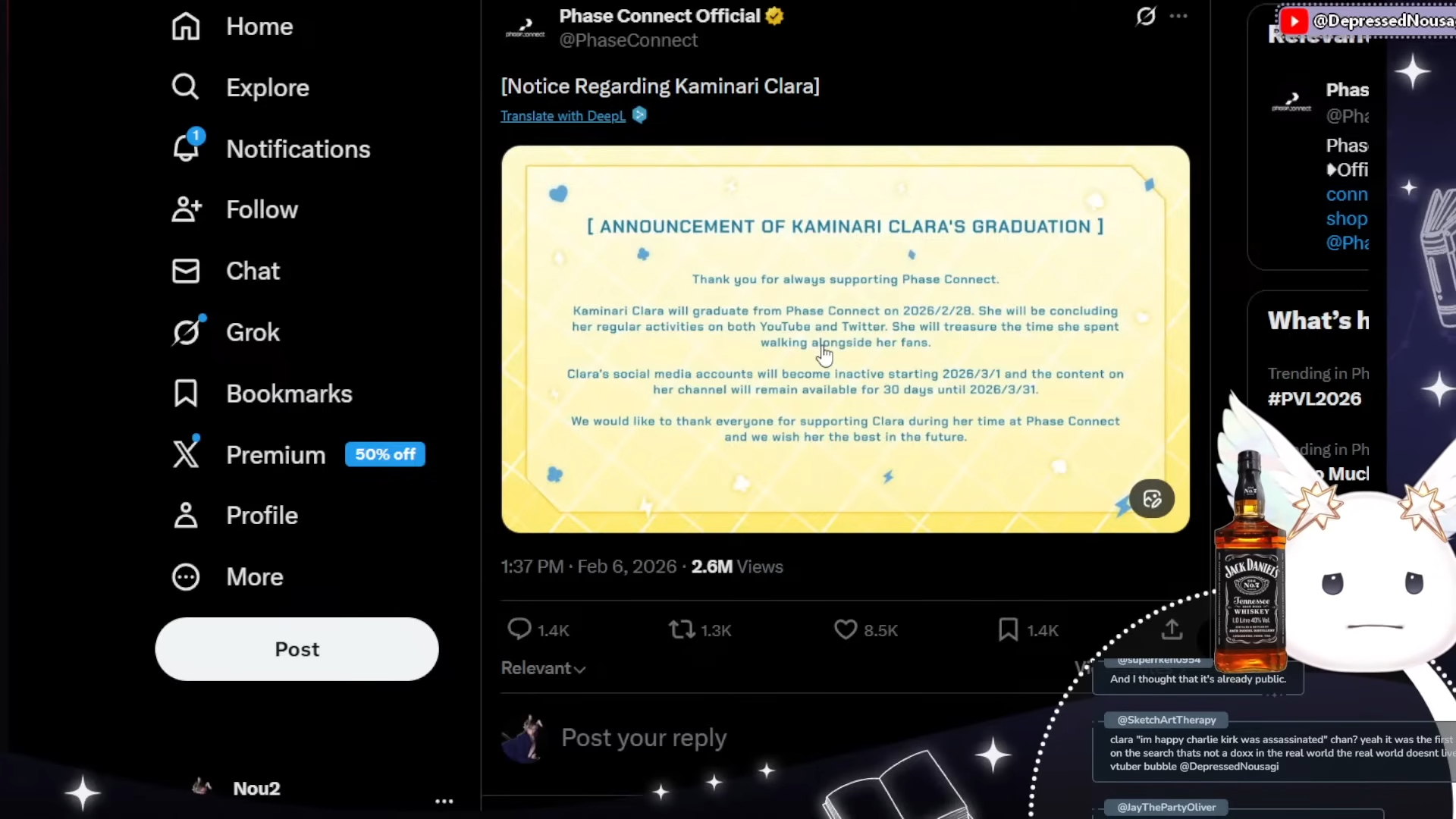The image size is (1456, 819).
Task: Open the post's three-dot more menu
Action: click(x=1178, y=16)
